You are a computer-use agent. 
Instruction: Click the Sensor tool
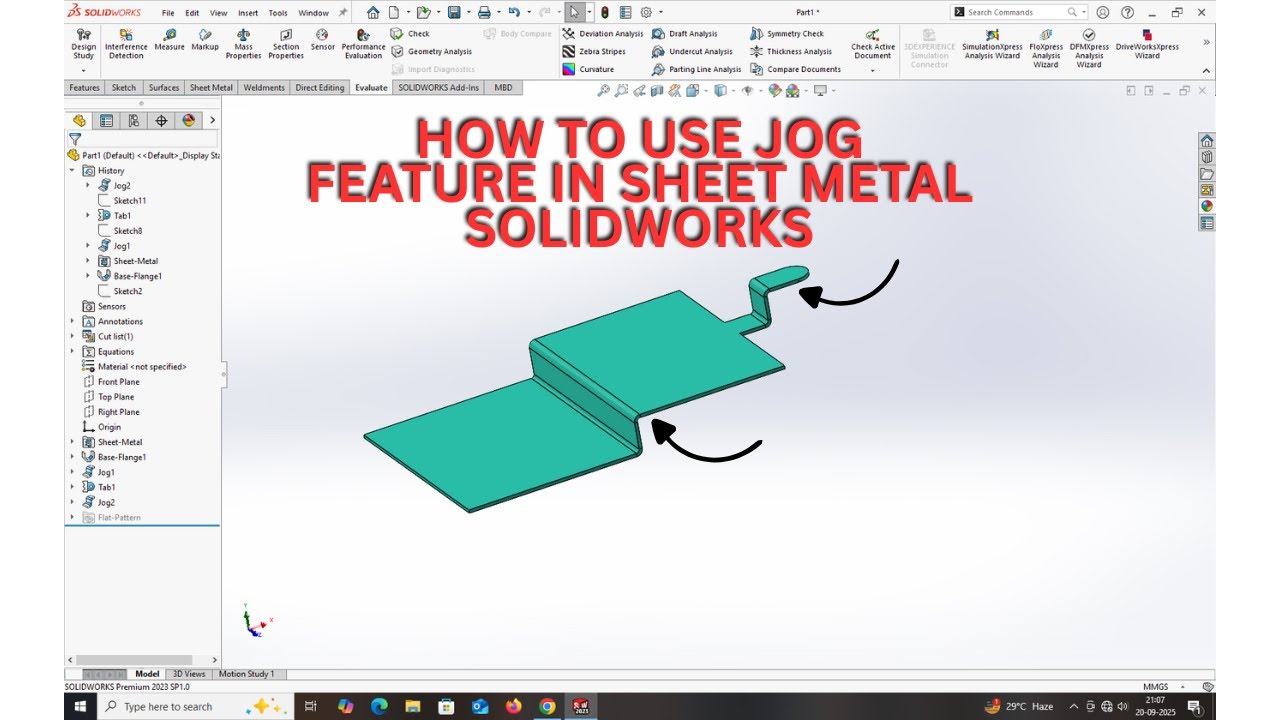322,41
